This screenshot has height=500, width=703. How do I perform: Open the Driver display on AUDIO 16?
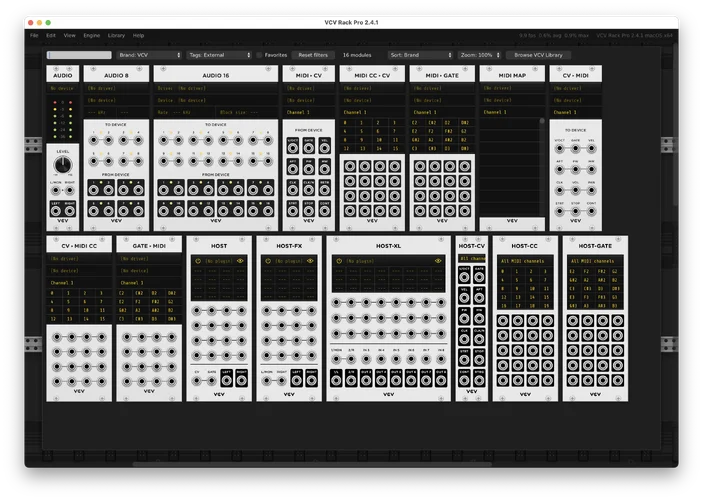coord(216,88)
